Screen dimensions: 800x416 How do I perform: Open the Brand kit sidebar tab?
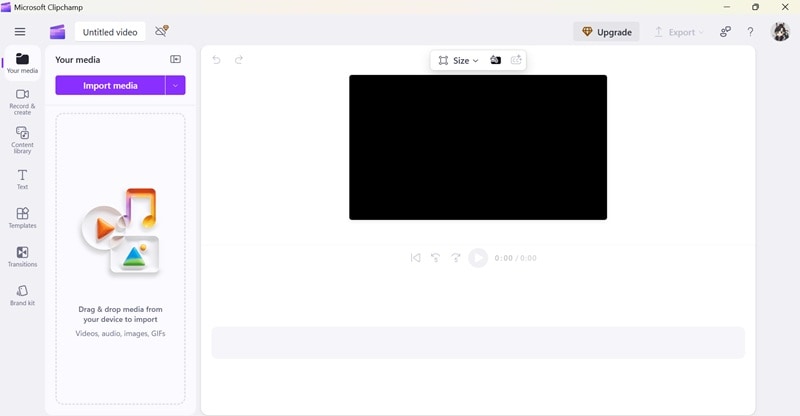point(22,296)
